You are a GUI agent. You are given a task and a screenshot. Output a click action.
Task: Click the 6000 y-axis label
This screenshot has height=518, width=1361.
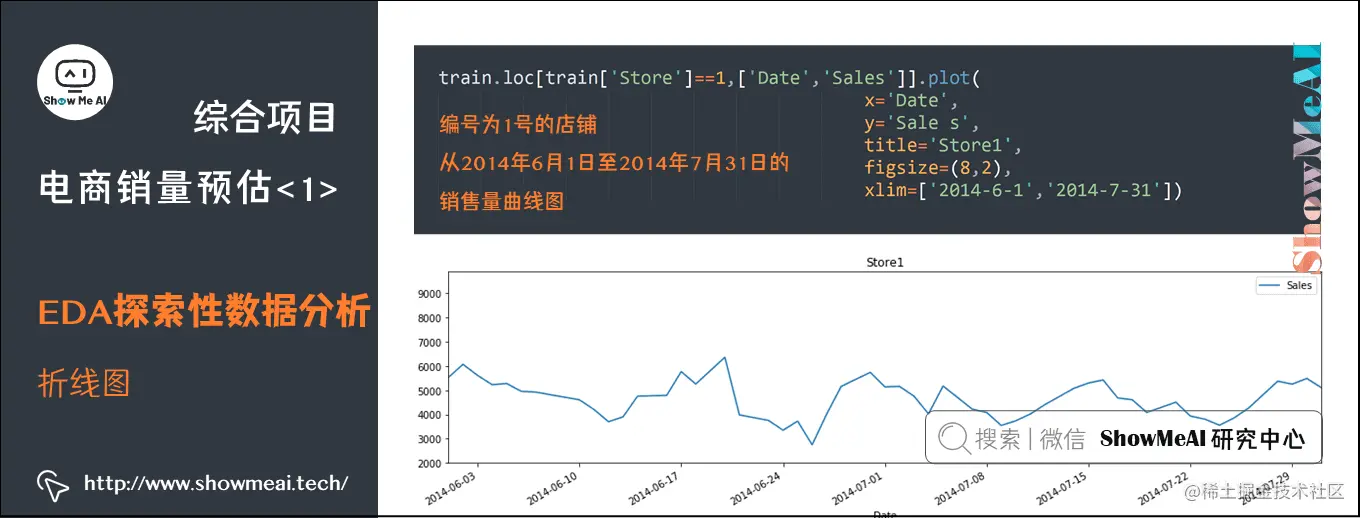(430, 367)
